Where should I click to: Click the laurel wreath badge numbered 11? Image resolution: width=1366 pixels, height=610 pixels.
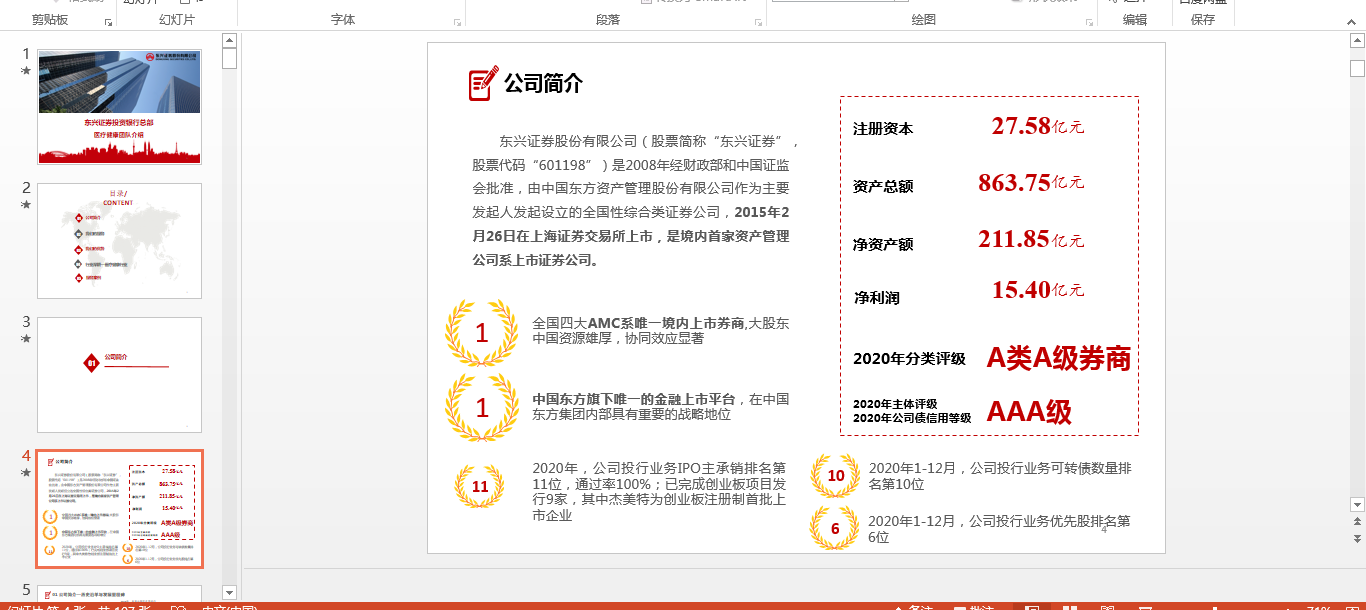480,487
